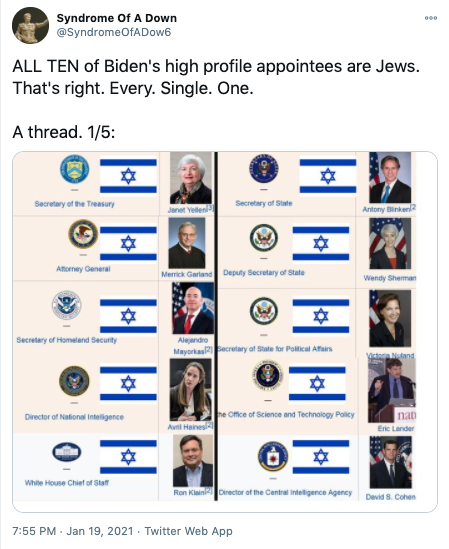The height and width of the screenshot is (549, 449).
Task: Click the Attorney General label in image
Action: 83,269
